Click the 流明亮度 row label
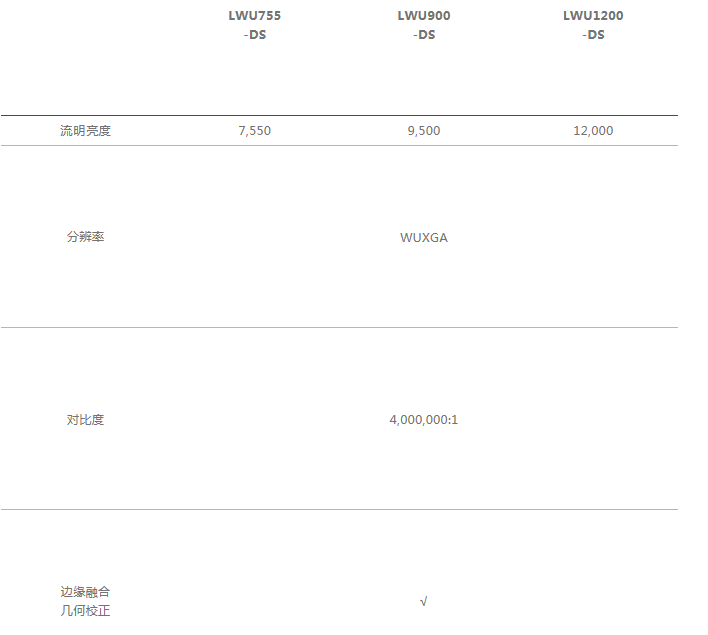Screen dimensions: 708x635 85,131
